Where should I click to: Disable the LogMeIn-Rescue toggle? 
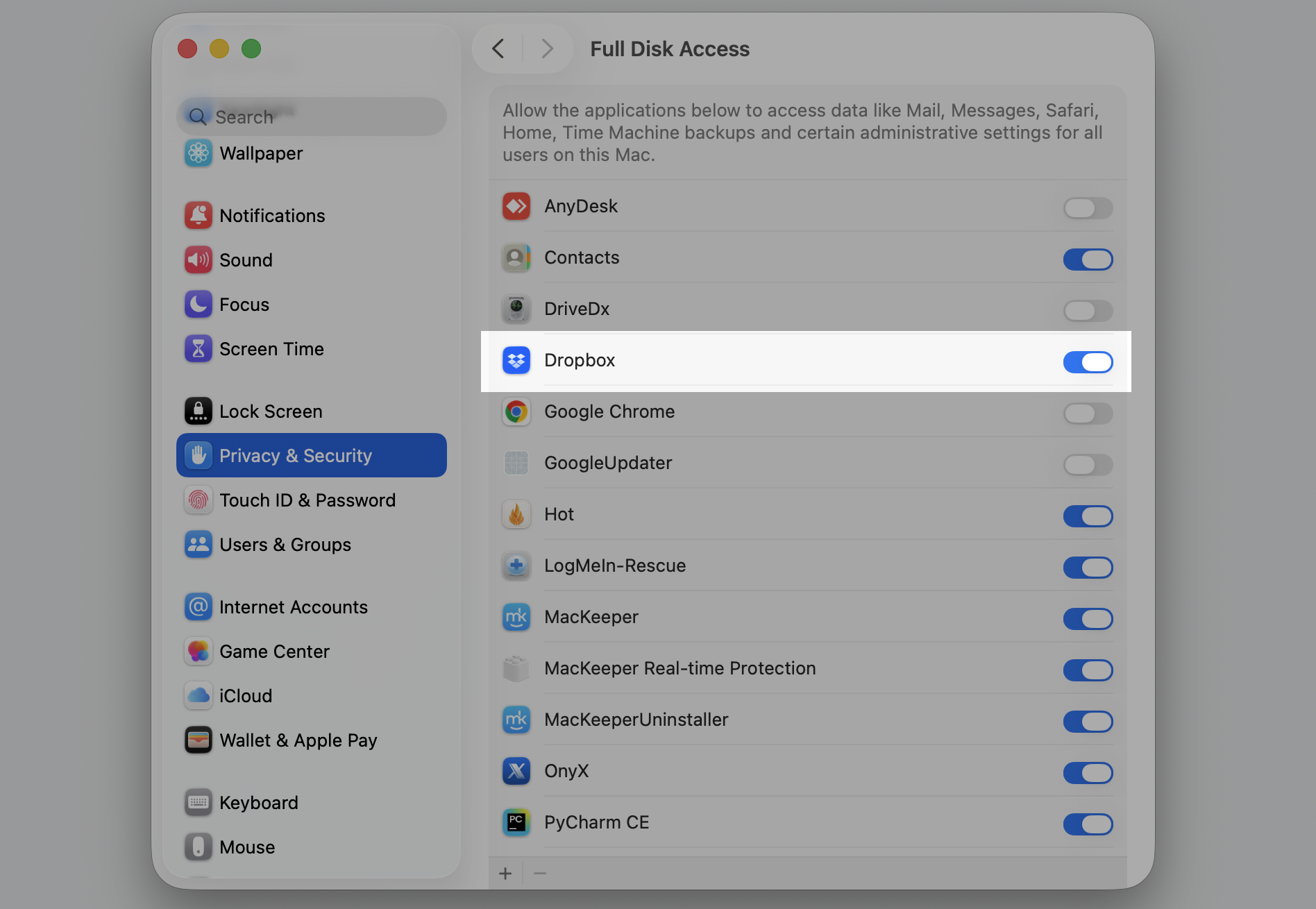1088,567
